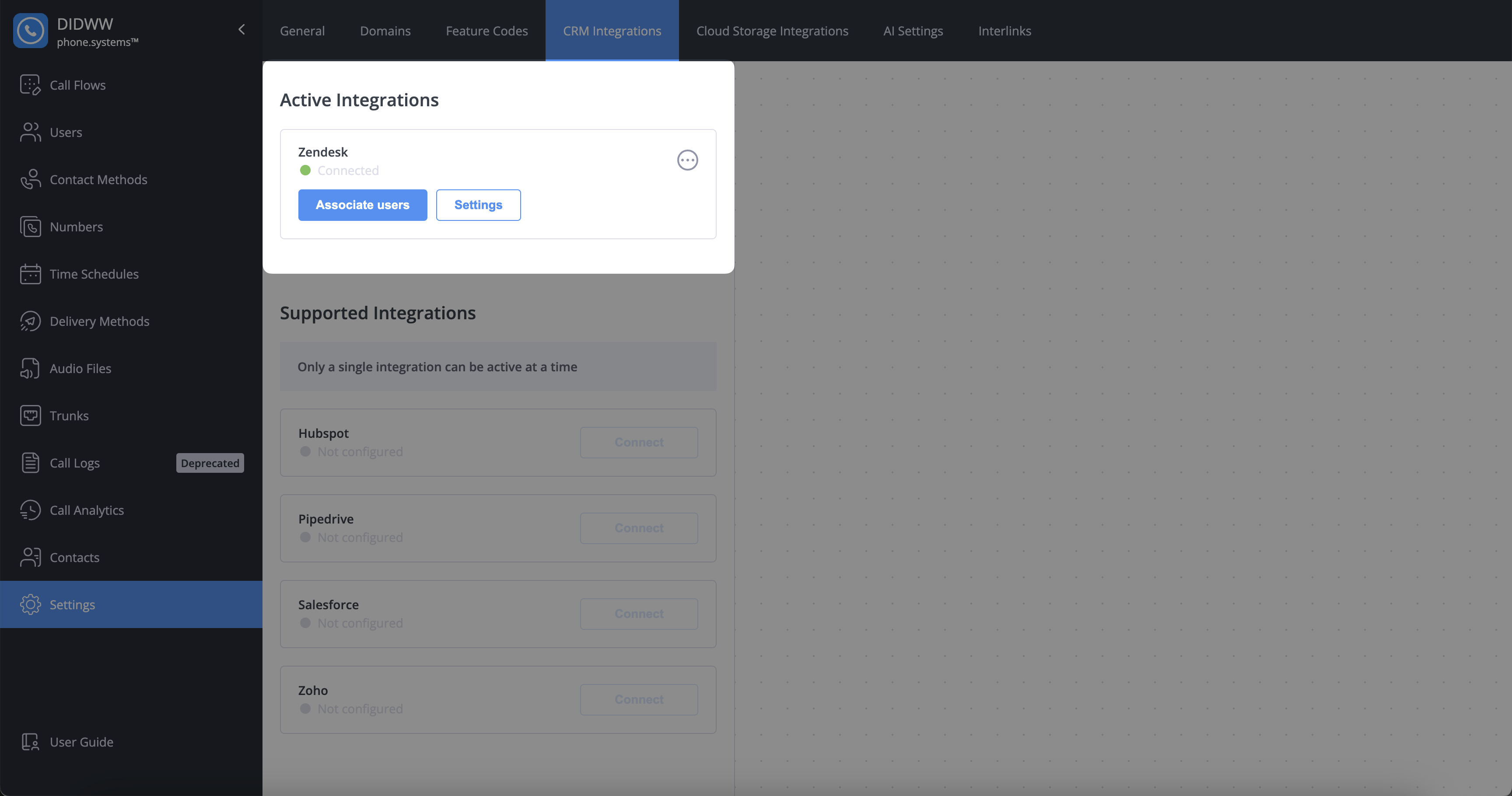Click Pipedrive's Not configured status
The image size is (1512, 796).
(x=360, y=538)
